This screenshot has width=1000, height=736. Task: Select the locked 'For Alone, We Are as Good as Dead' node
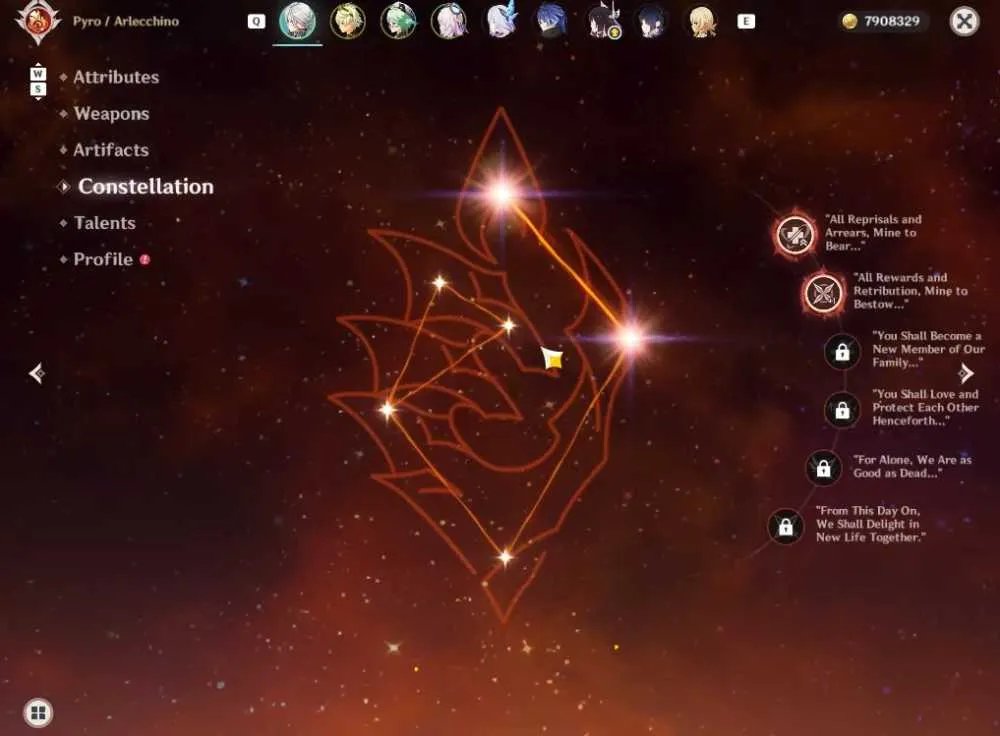coord(823,468)
